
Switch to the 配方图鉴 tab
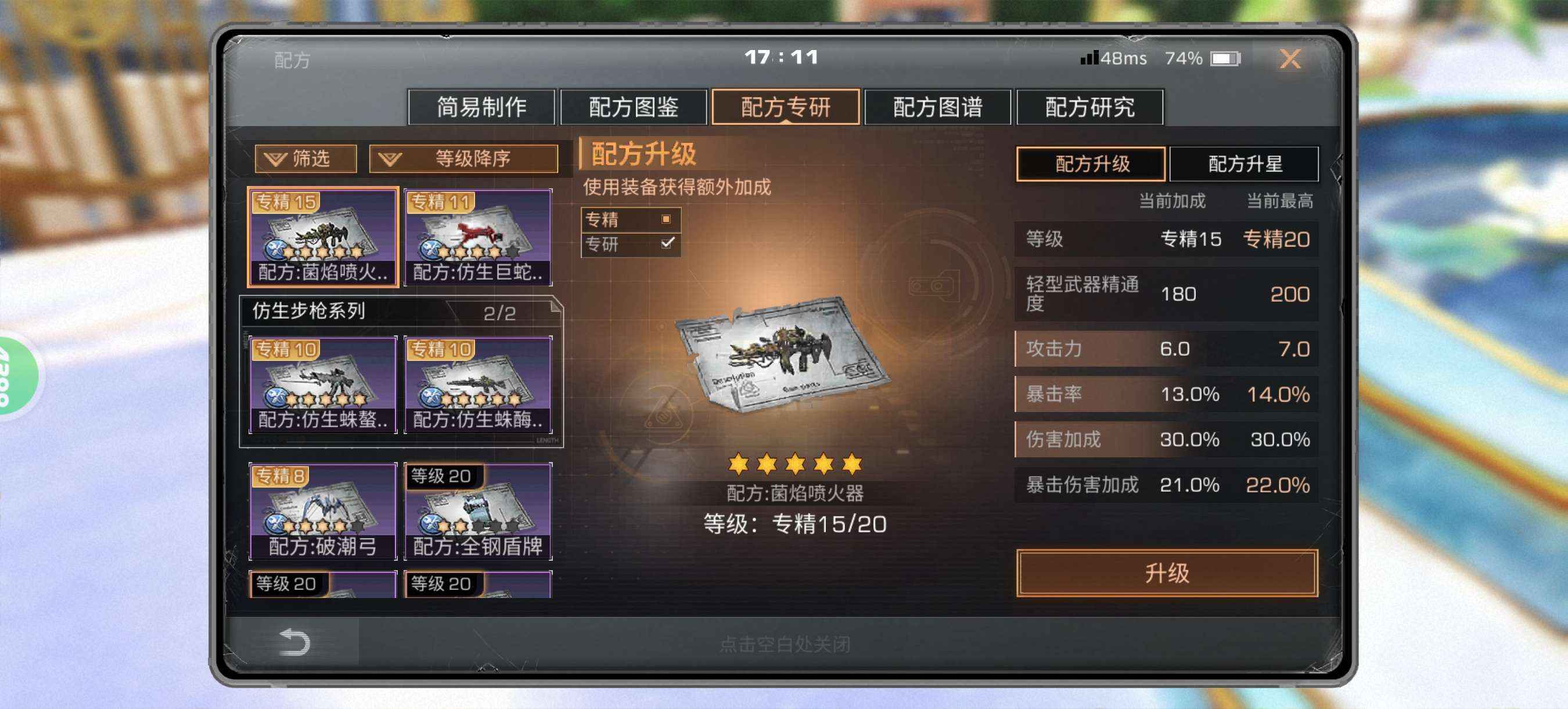pos(633,107)
